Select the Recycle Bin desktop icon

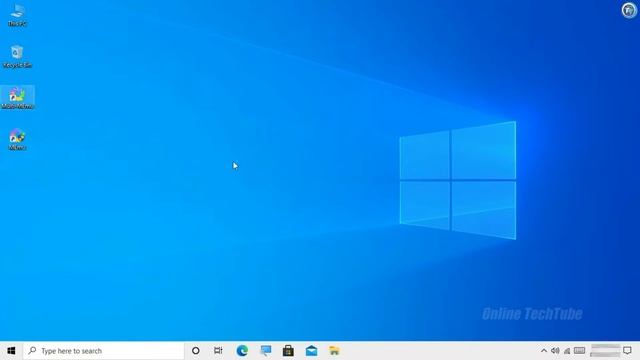(x=17, y=57)
